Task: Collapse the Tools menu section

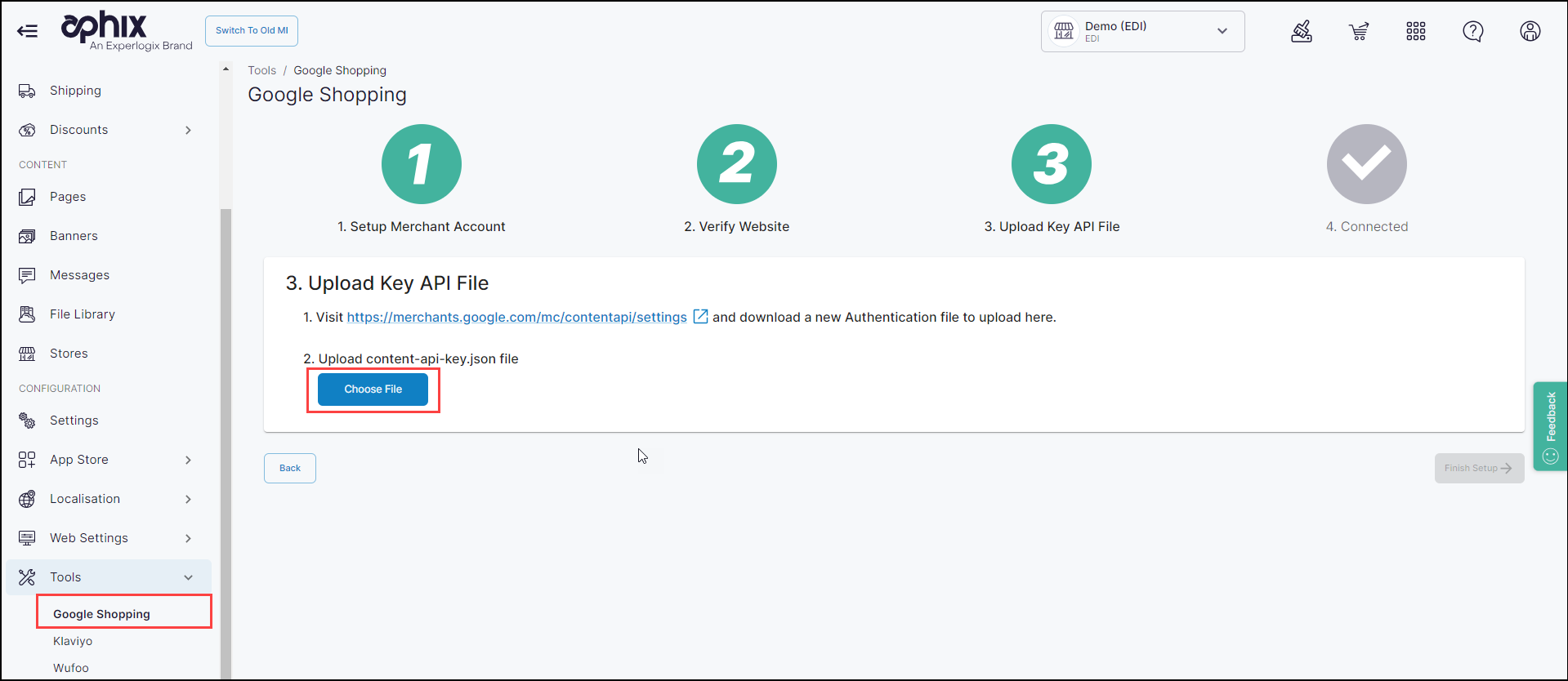Action: click(x=188, y=577)
